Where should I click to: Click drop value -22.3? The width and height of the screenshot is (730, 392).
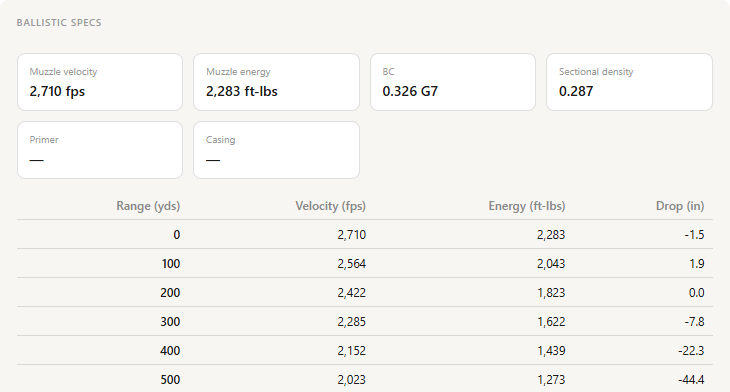point(691,351)
